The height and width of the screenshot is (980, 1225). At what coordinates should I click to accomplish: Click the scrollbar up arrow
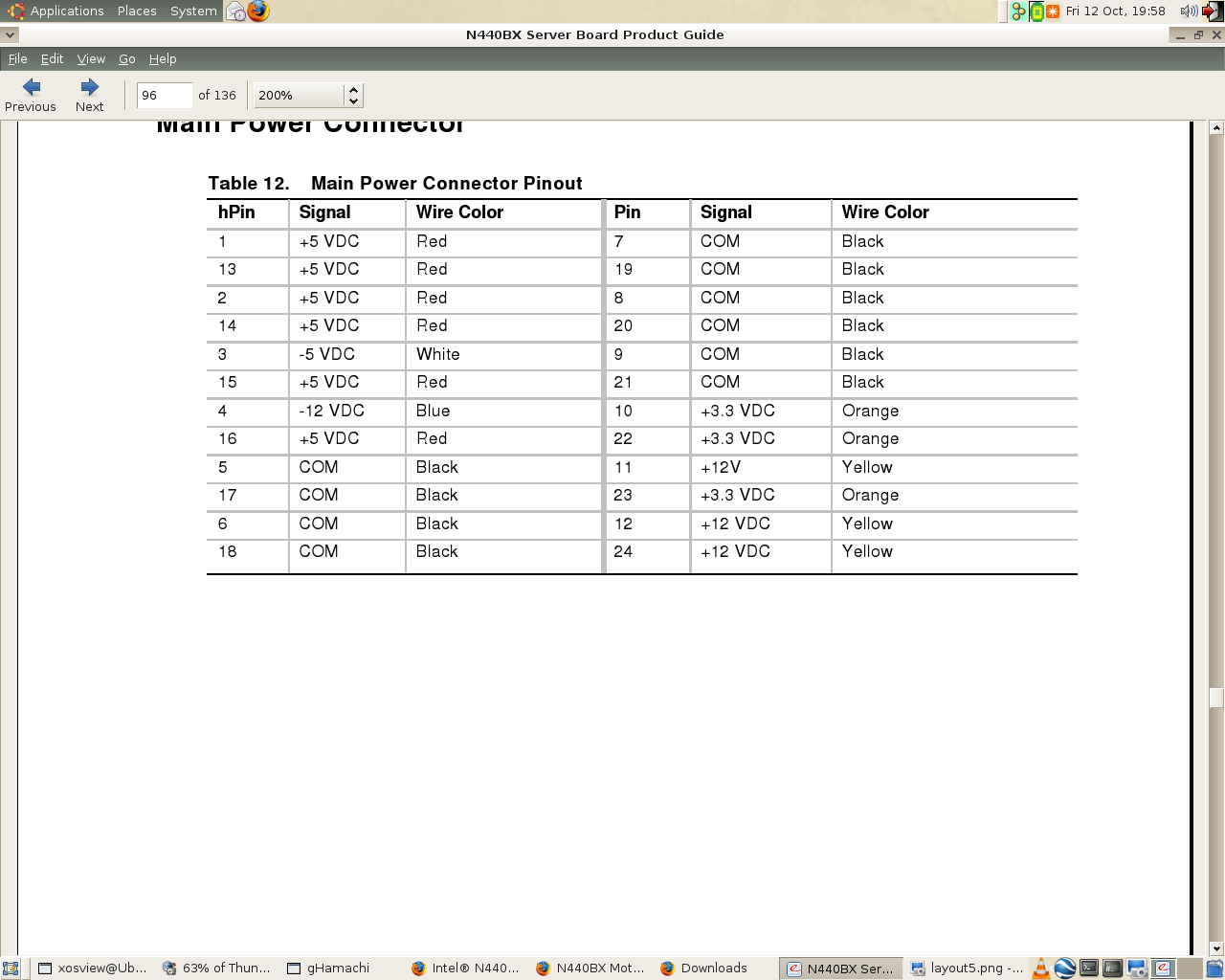click(1216, 127)
